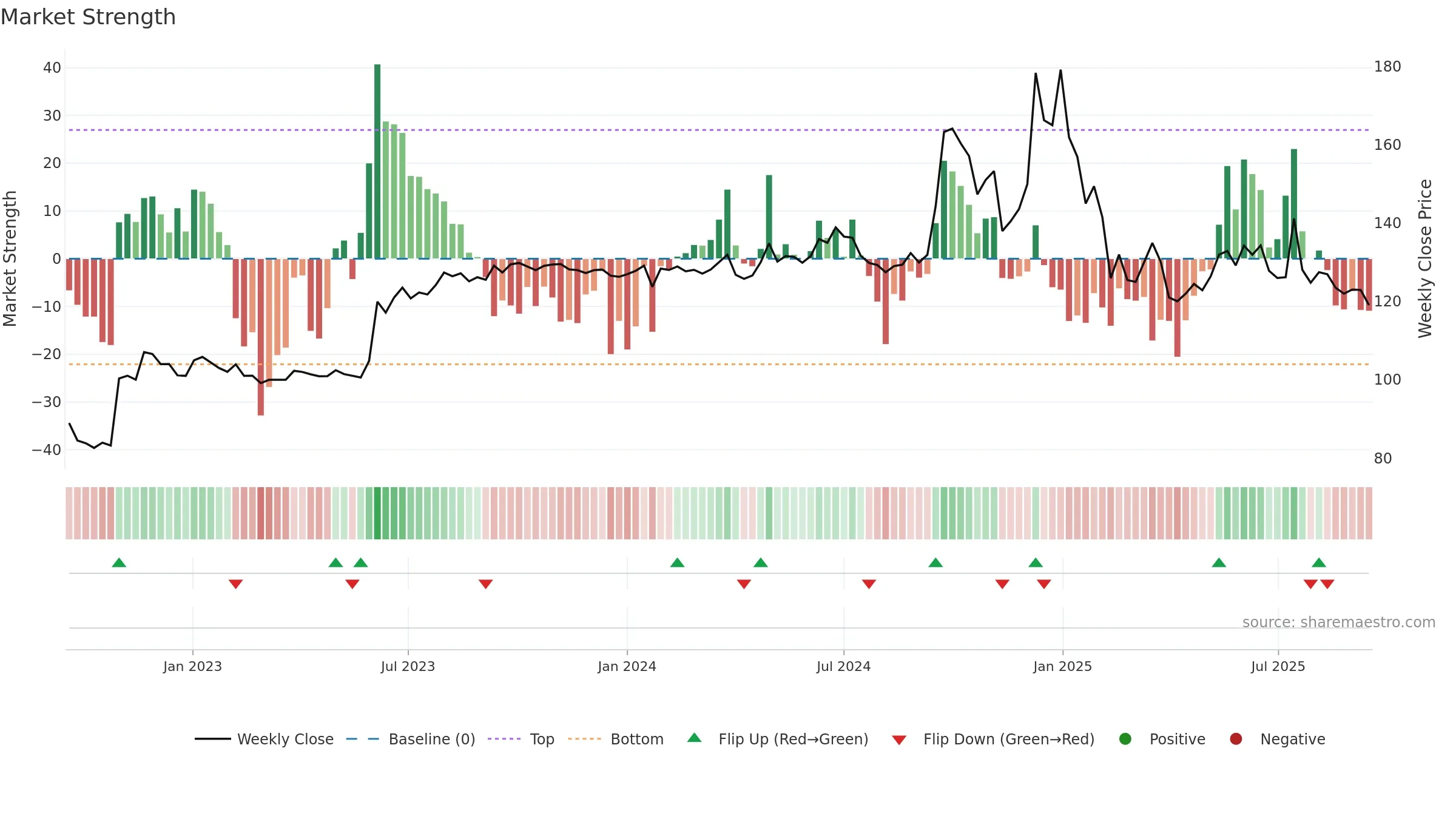Click the '−10' tick on left axis
Viewport: 1456px width, 819px height.
tap(47, 306)
